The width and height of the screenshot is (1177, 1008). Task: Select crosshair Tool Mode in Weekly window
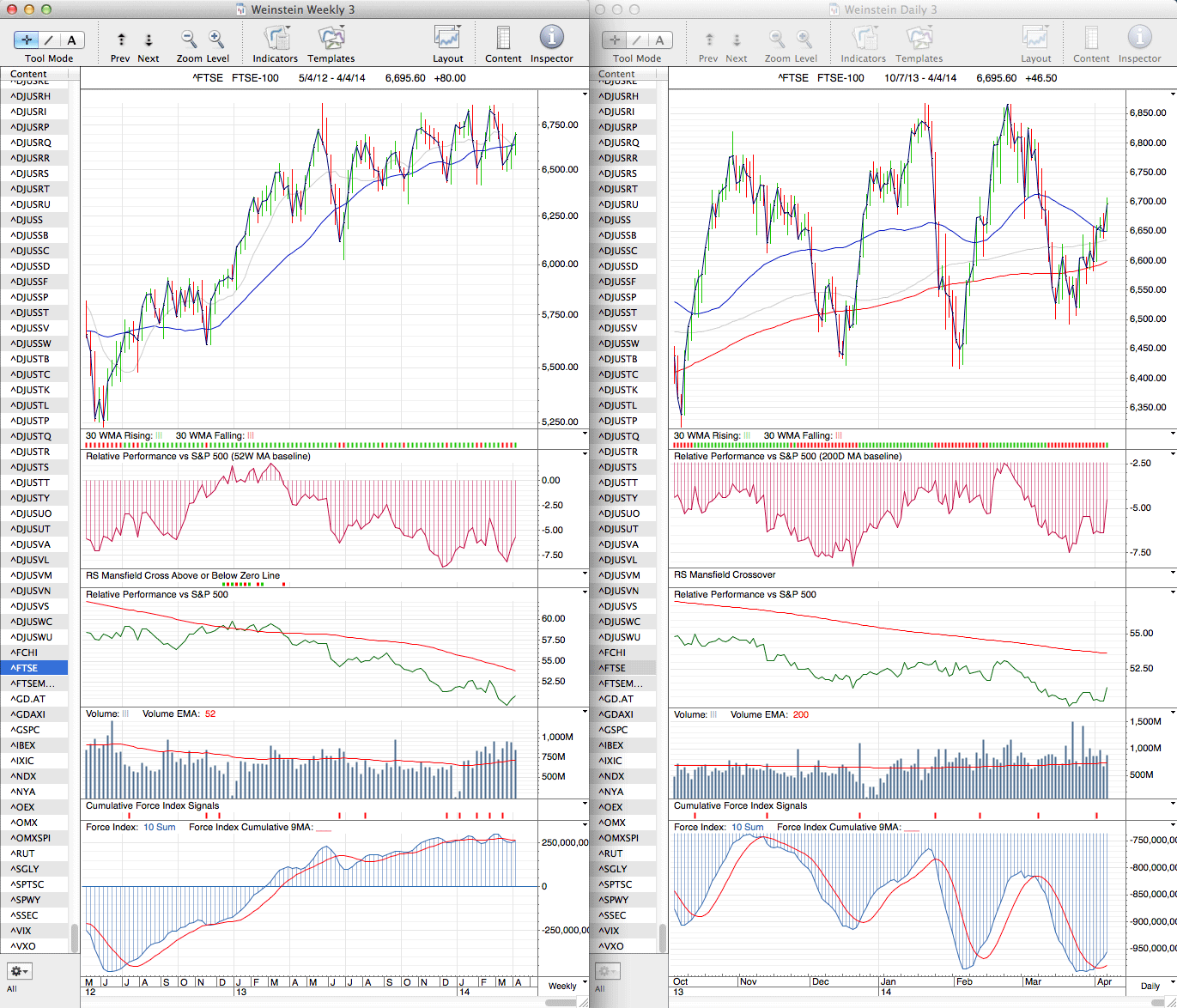point(27,40)
